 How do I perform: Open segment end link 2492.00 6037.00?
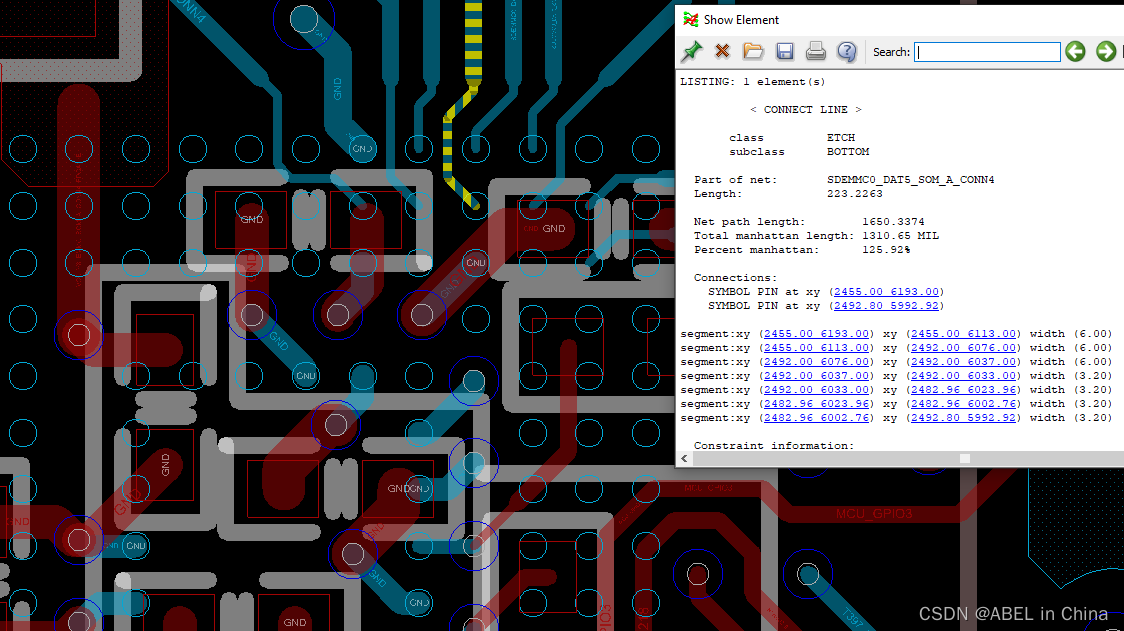click(963, 362)
